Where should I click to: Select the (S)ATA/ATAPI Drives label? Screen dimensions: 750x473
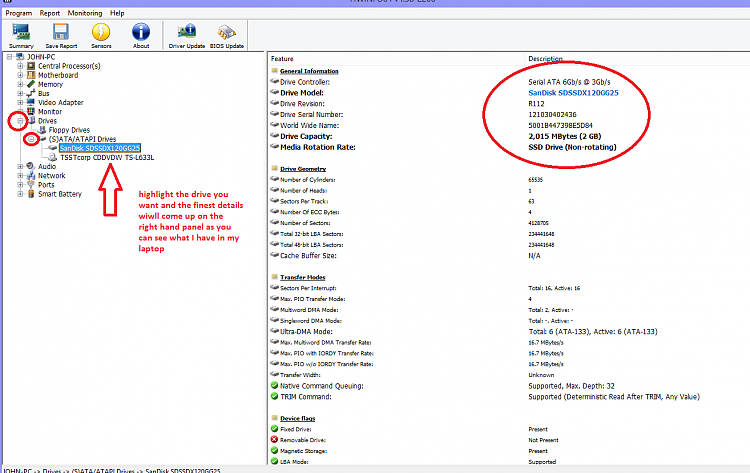[x=82, y=139]
